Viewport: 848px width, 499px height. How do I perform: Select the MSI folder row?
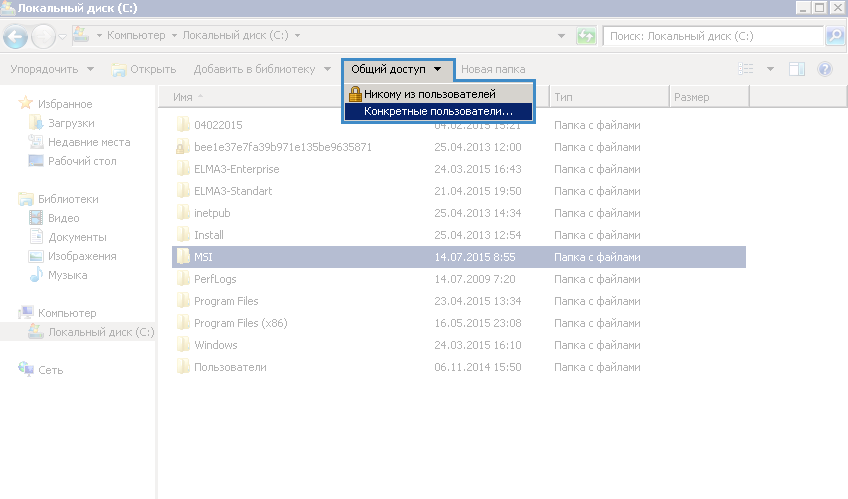[459, 257]
